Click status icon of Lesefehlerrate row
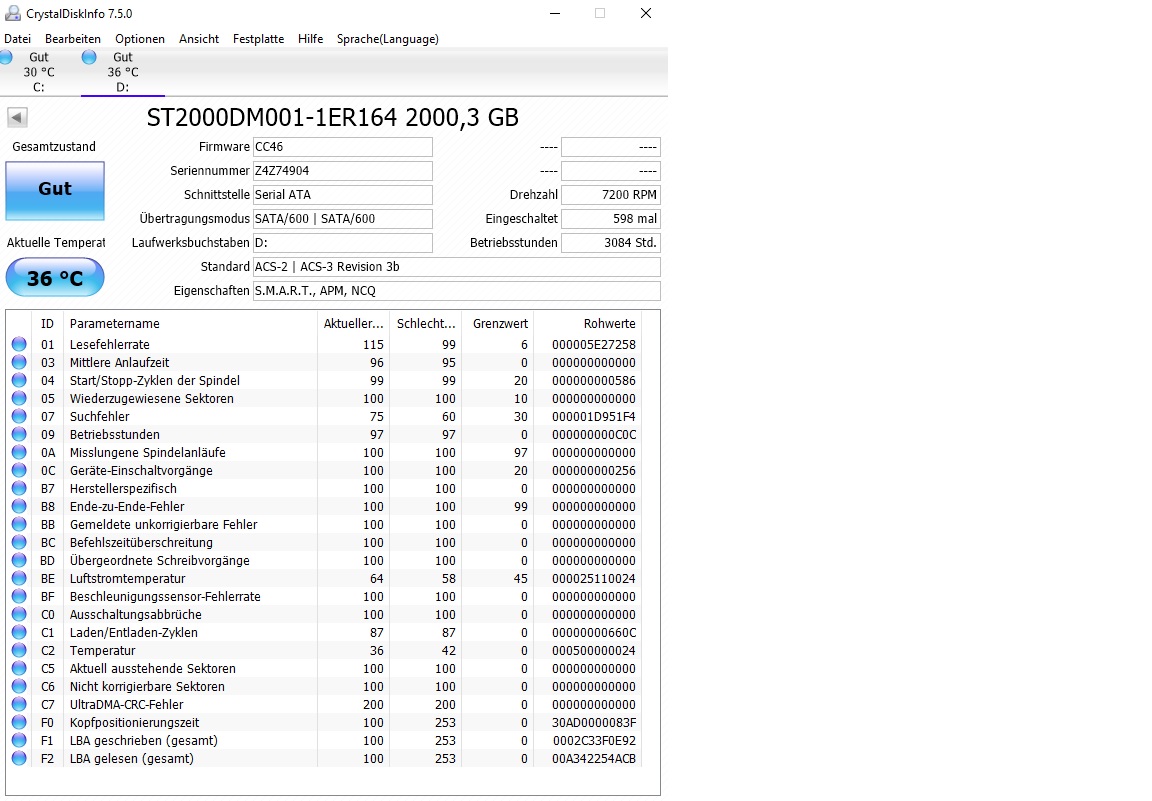This screenshot has height=801, width=1152. pyautogui.click(x=19, y=344)
